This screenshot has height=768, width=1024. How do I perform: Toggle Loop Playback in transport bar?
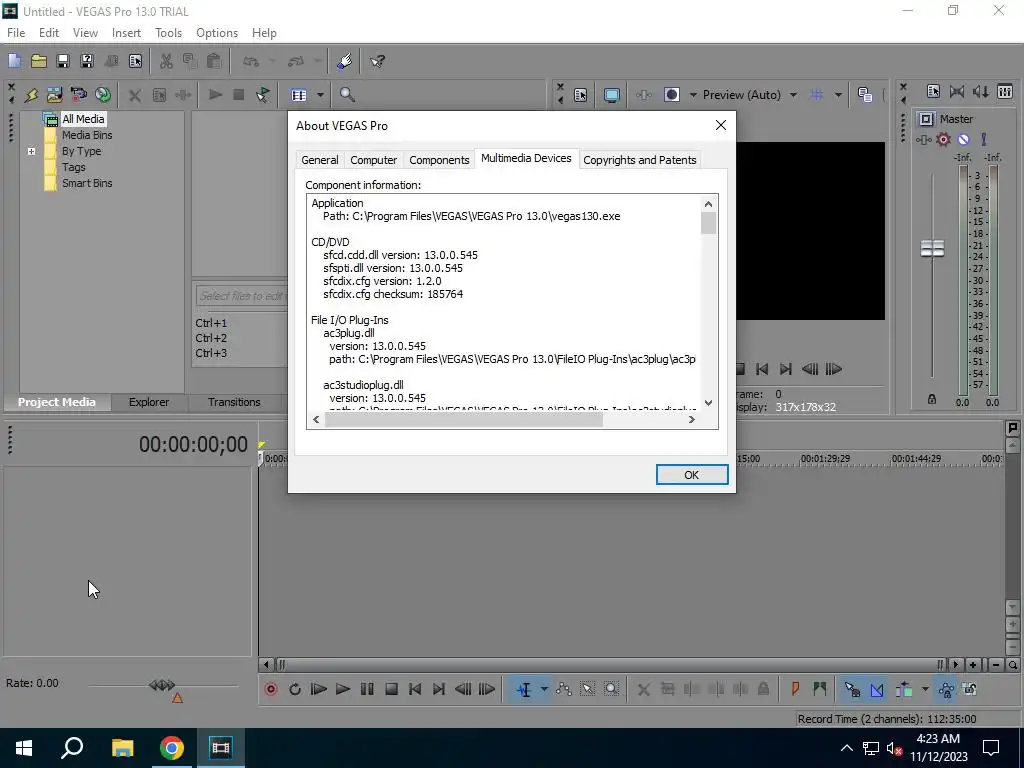(295, 689)
